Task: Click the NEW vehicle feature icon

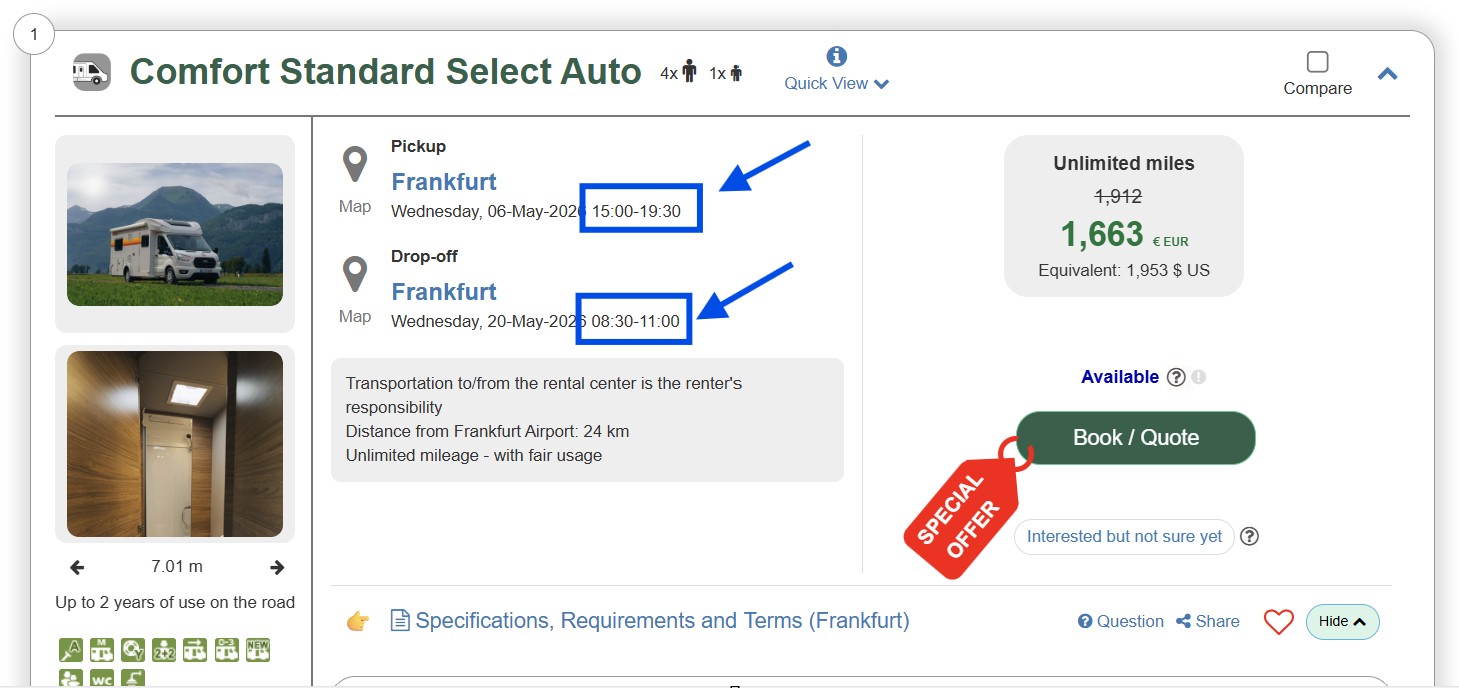Action: pos(257,650)
